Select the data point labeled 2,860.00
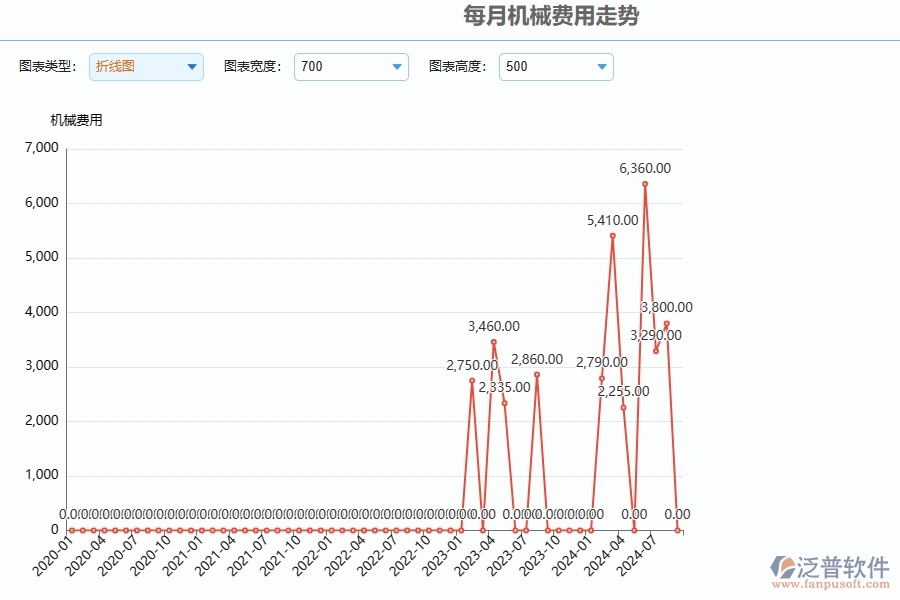The width and height of the screenshot is (900, 600). click(x=537, y=373)
